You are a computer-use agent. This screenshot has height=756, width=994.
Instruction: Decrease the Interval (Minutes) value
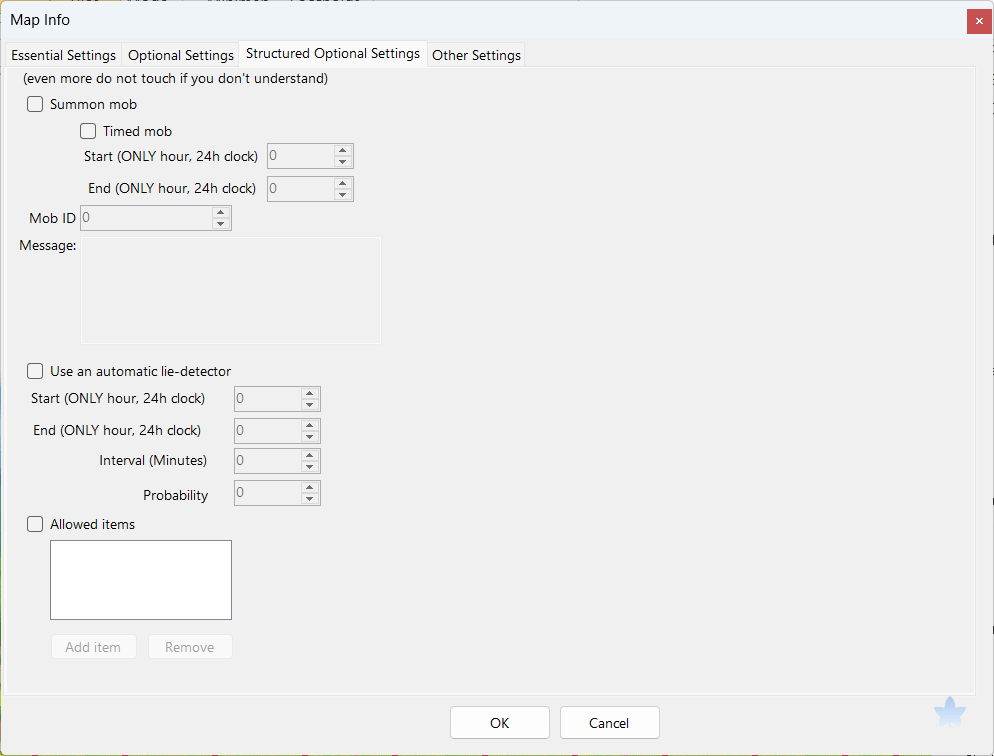(309, 467)
